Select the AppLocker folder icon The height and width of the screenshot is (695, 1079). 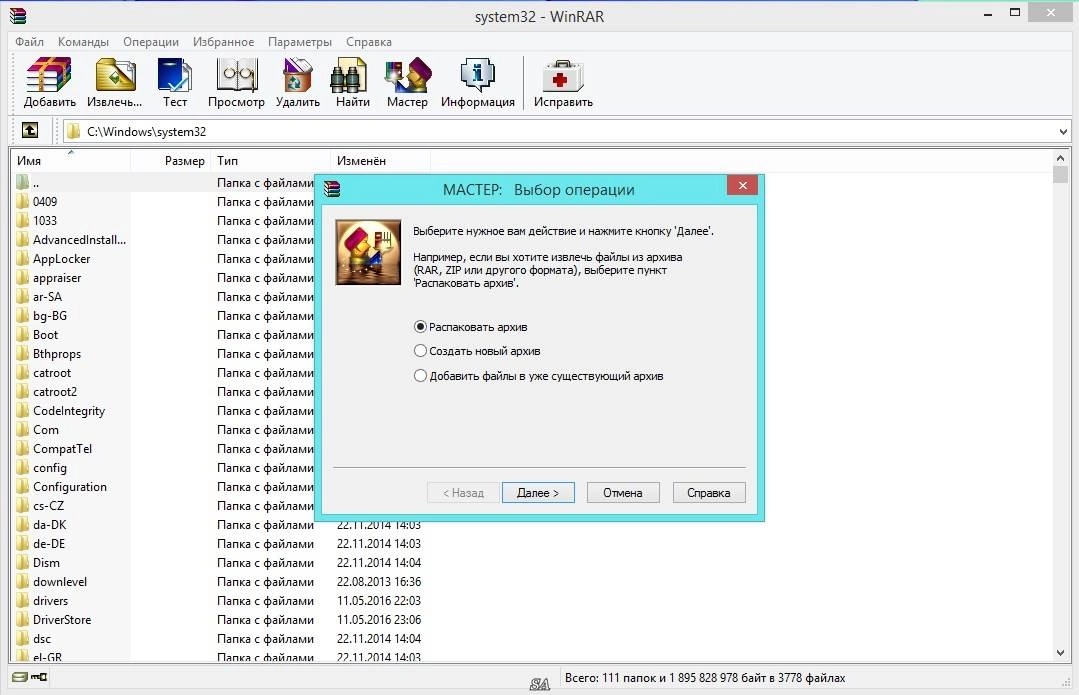tap(23, 259)
